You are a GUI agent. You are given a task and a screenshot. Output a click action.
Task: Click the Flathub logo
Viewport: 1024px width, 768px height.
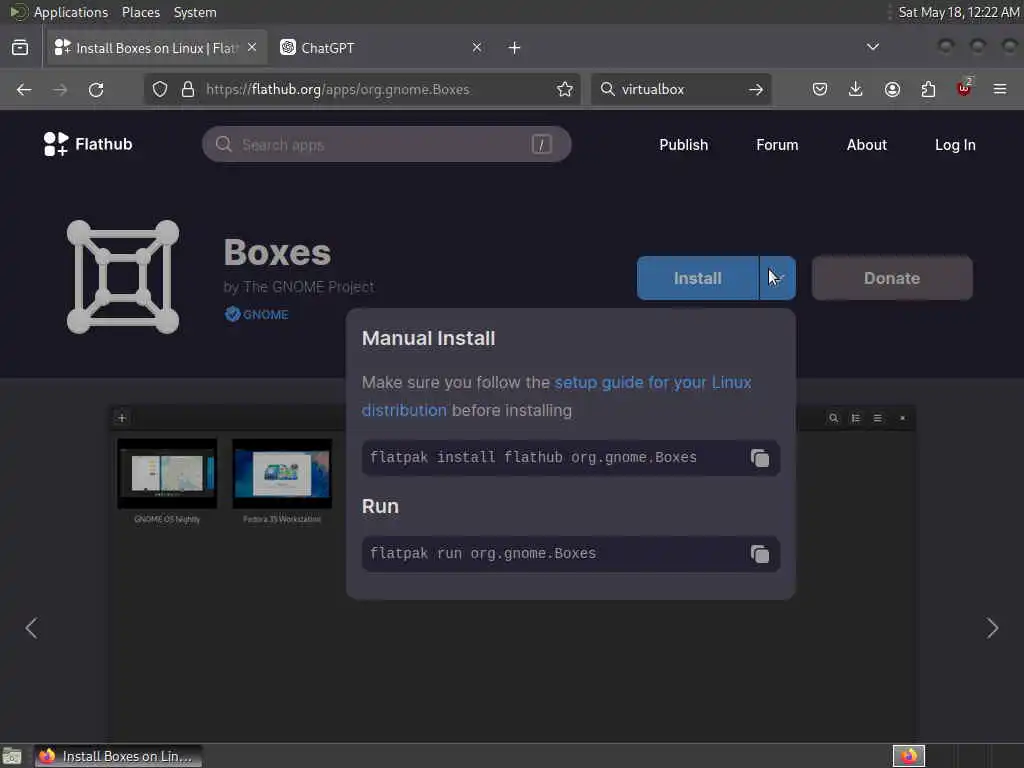tap(88, 144)
